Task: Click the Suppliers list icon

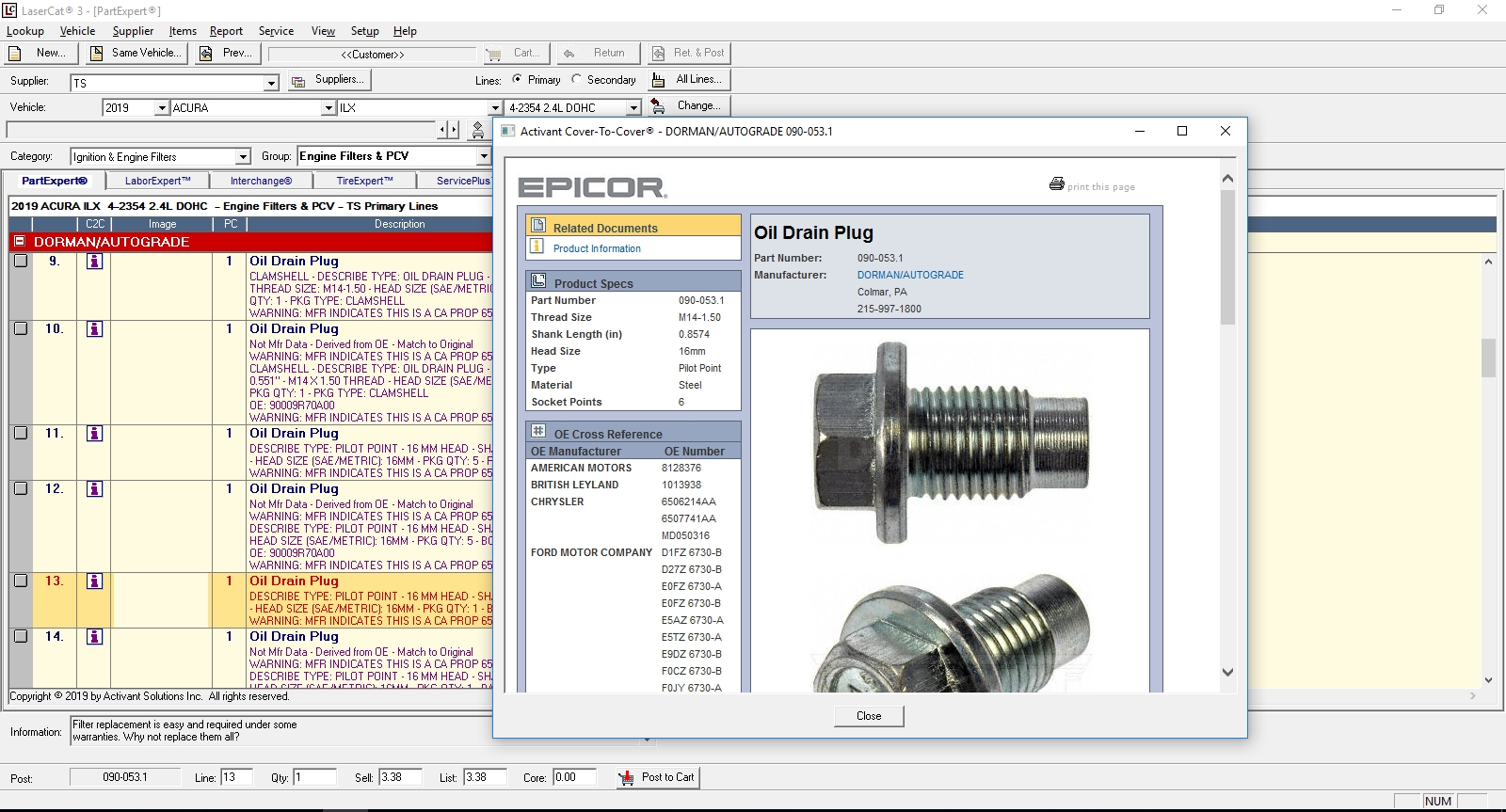Action: 297,81
